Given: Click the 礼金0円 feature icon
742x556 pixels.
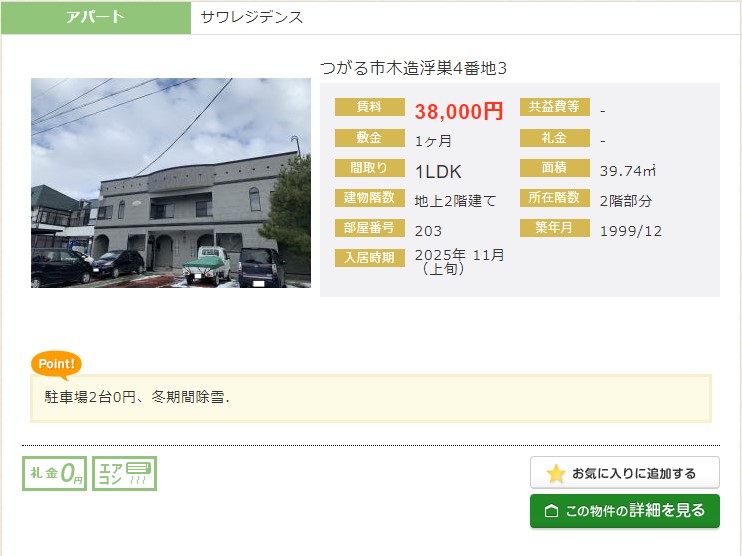Looking at the screenshot, I should pos(55,473).
